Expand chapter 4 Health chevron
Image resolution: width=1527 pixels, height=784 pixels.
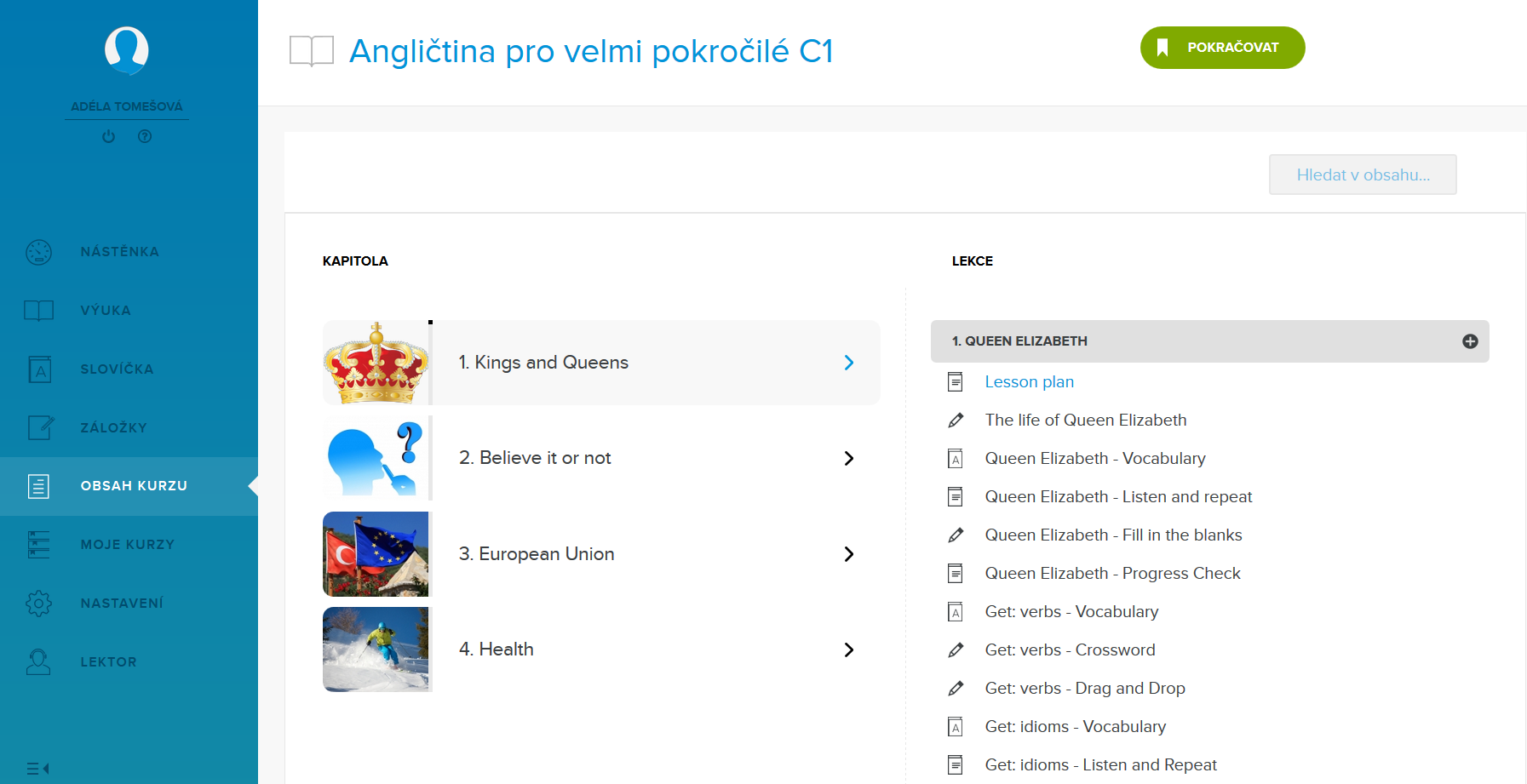point(848,650)
